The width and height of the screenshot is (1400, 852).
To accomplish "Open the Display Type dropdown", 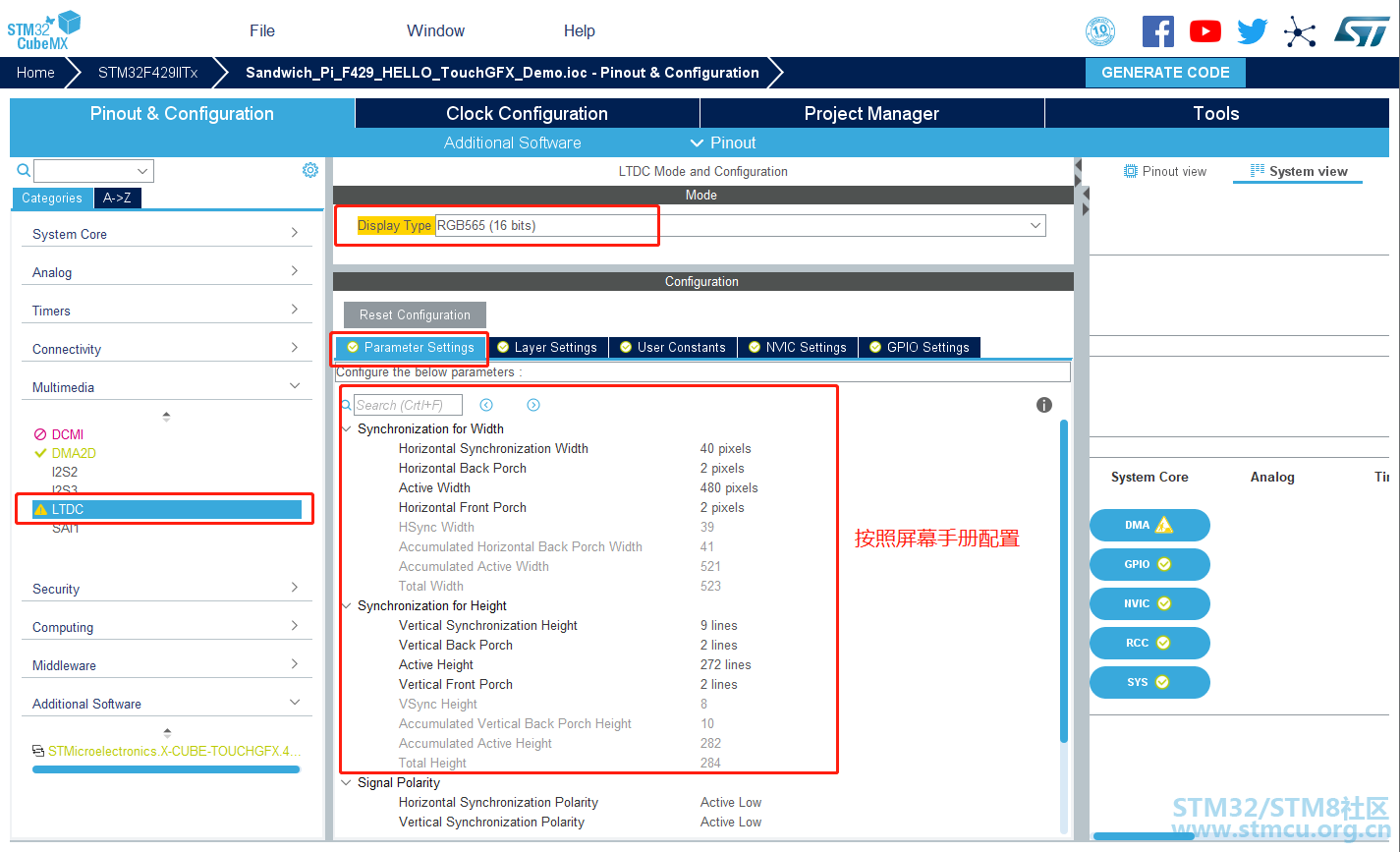I will 740,225.
